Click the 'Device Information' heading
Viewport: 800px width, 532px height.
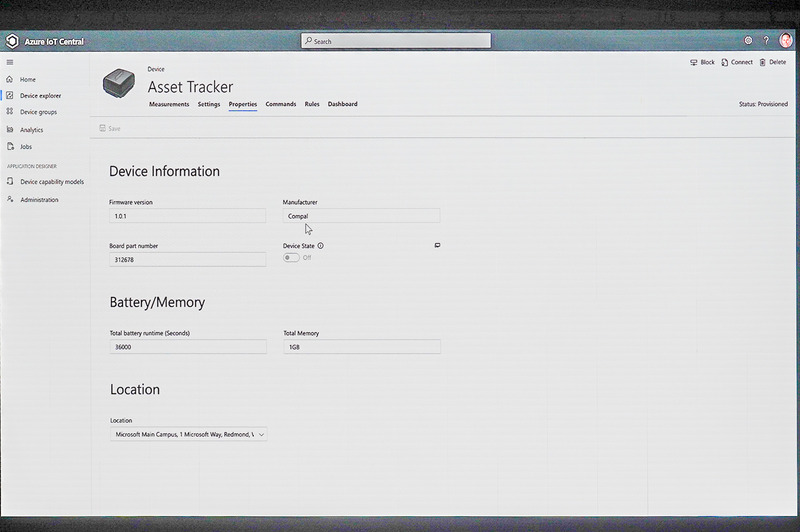pyautogui.click(x=164, y=171)
